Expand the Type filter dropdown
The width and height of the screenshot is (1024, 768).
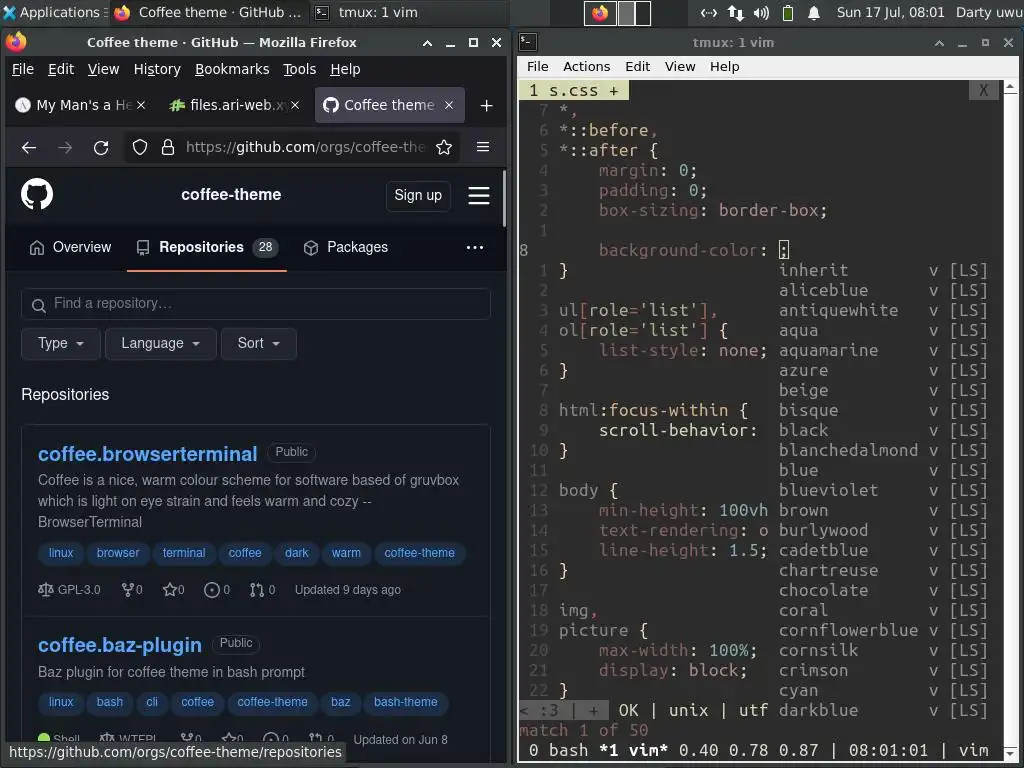click(x=61, y=344)
